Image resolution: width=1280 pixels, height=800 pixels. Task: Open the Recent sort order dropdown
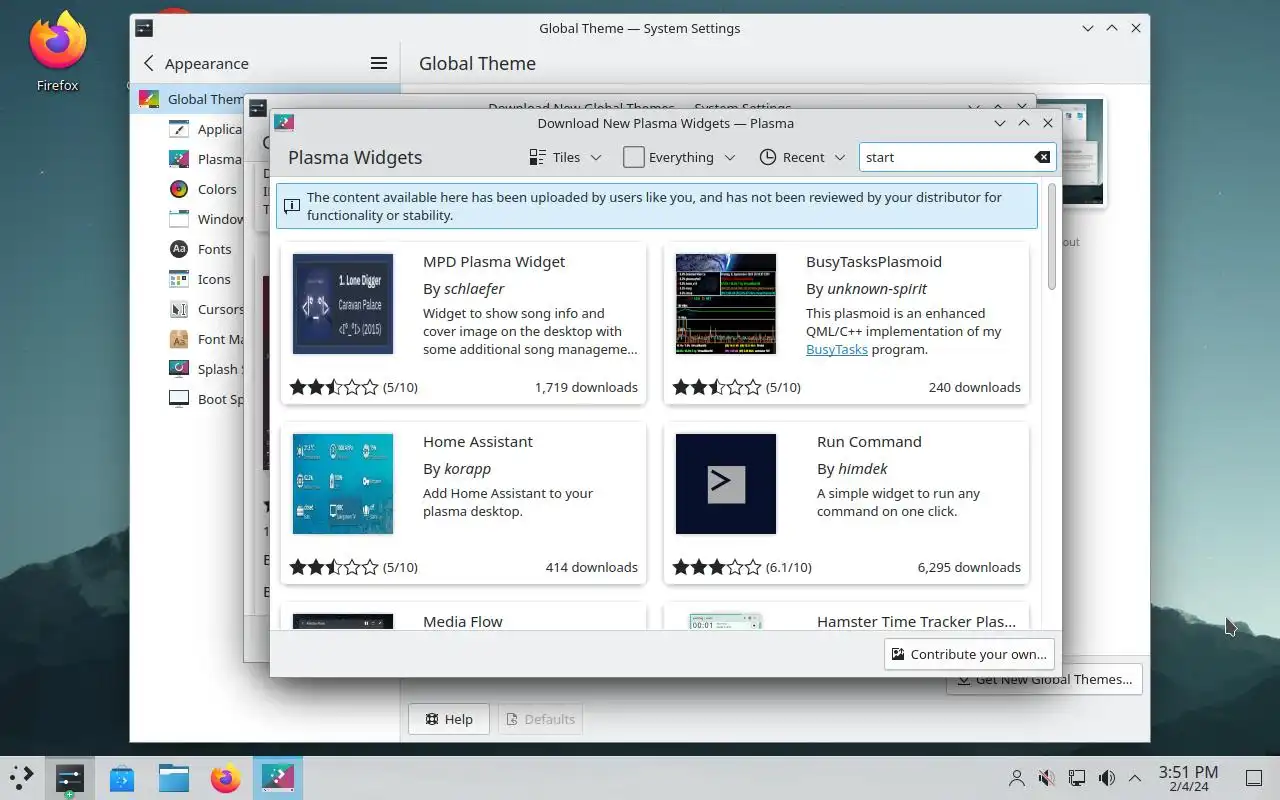coord(803,157)
